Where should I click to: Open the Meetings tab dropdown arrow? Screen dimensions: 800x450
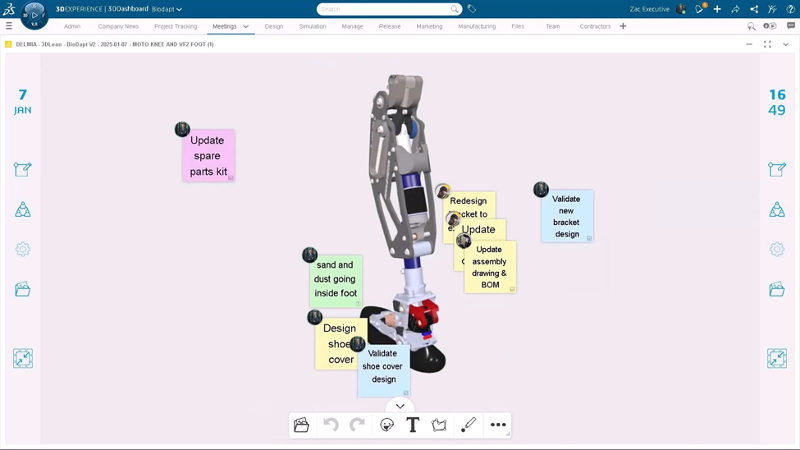pos(246,27)
